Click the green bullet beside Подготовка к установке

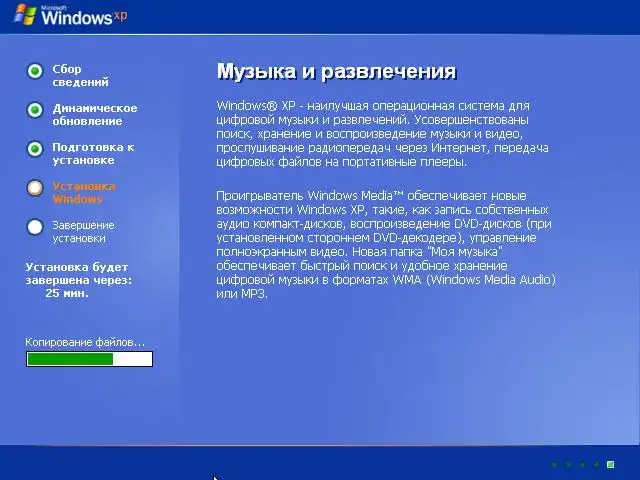tap(35, 149)
